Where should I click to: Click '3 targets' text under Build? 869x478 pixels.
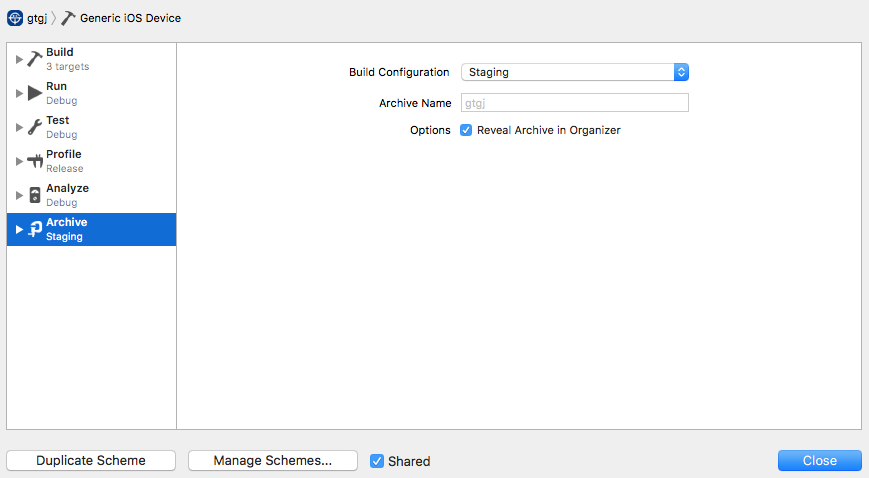68,67
